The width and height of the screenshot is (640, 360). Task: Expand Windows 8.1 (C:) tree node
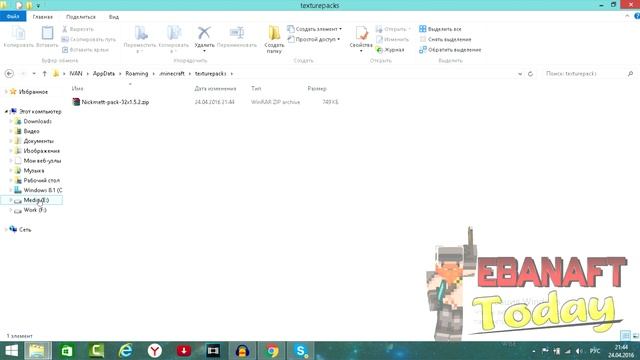(x=11, y=190)
